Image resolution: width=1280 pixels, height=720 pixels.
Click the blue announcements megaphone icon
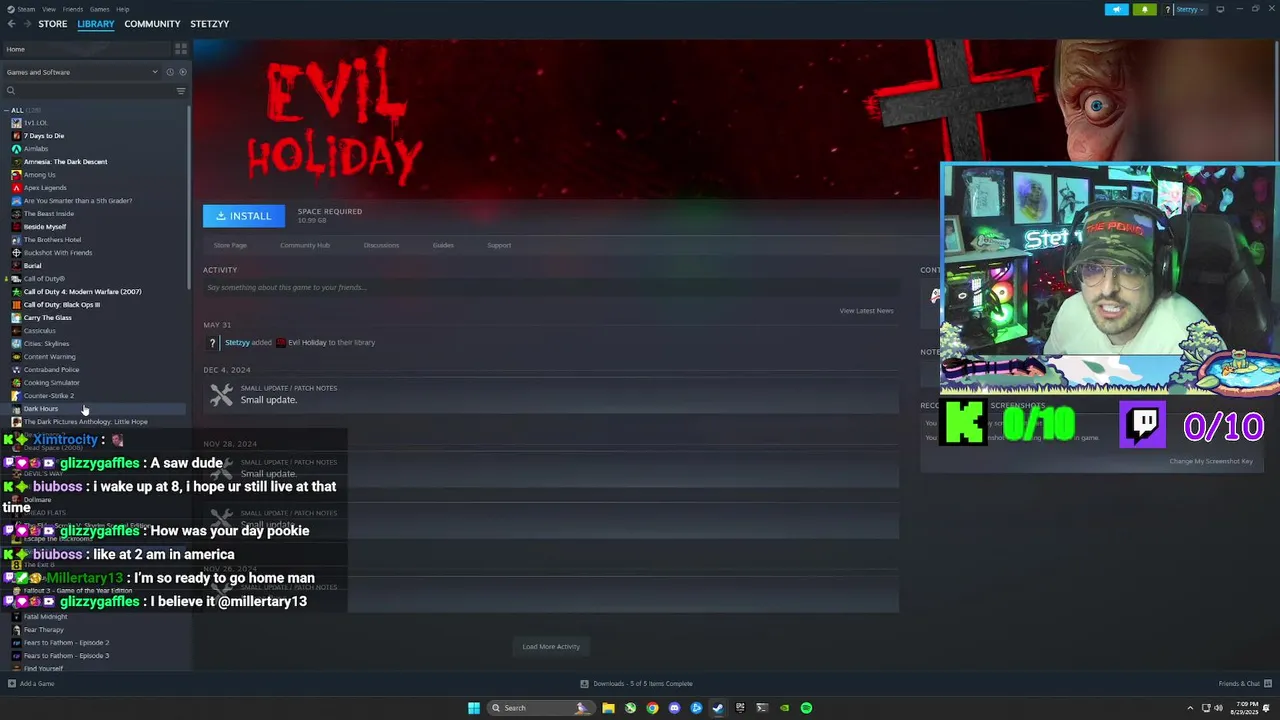point(1117,9)
